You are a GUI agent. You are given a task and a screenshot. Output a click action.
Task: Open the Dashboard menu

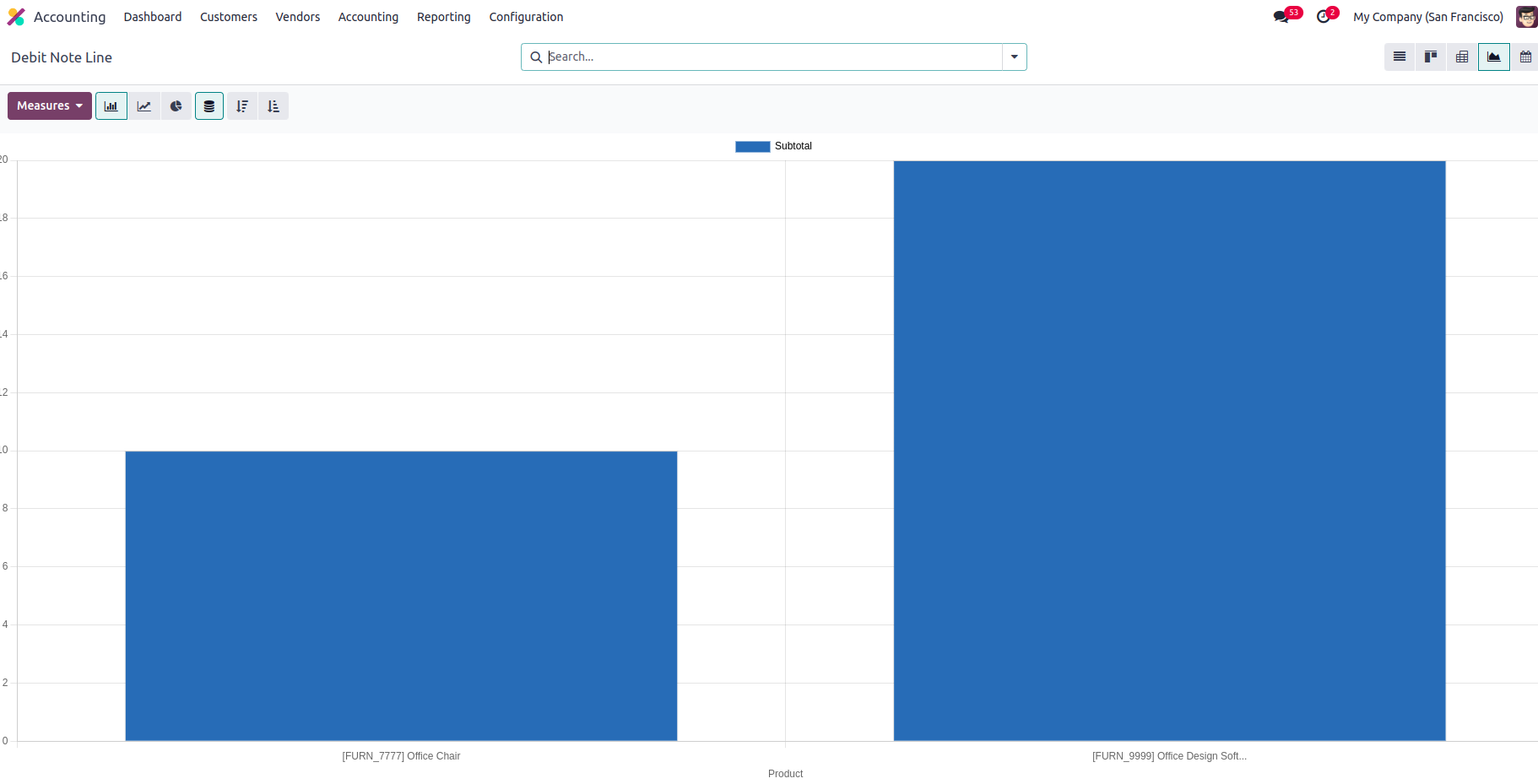pyautogui.click(x=153, y=17)
